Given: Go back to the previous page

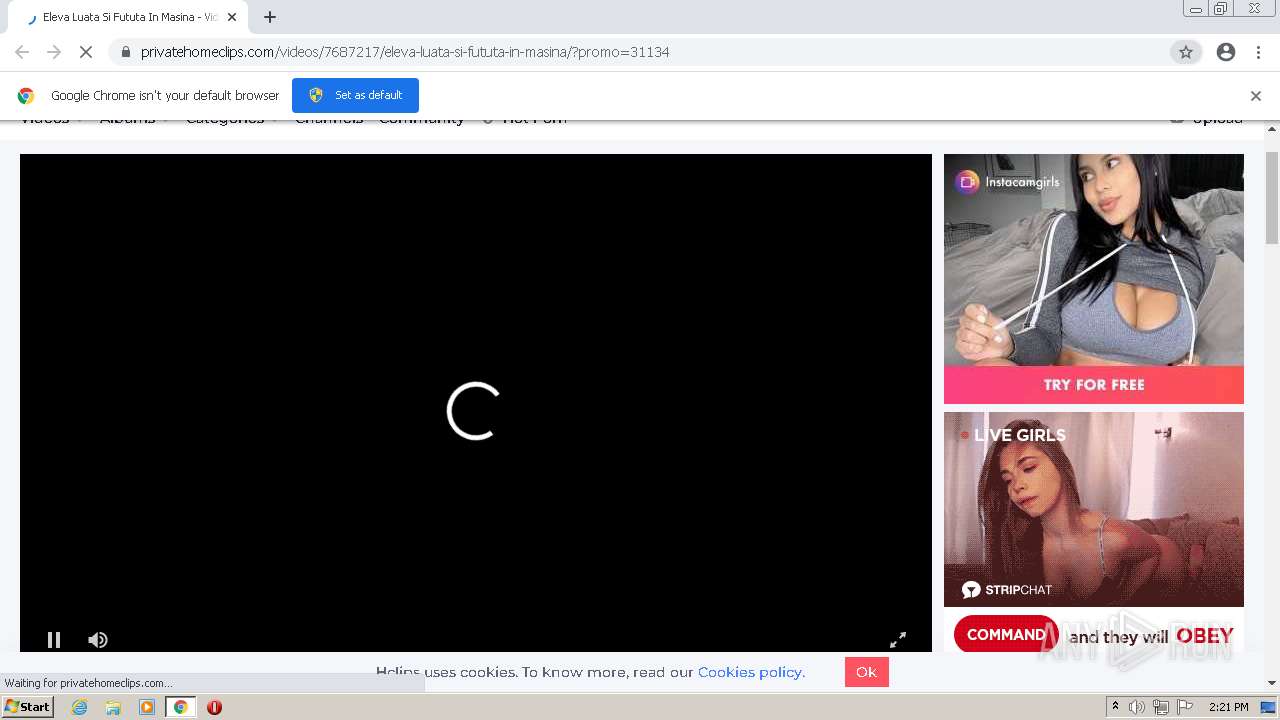Looking at the screenshot, I should pos(22,52).
